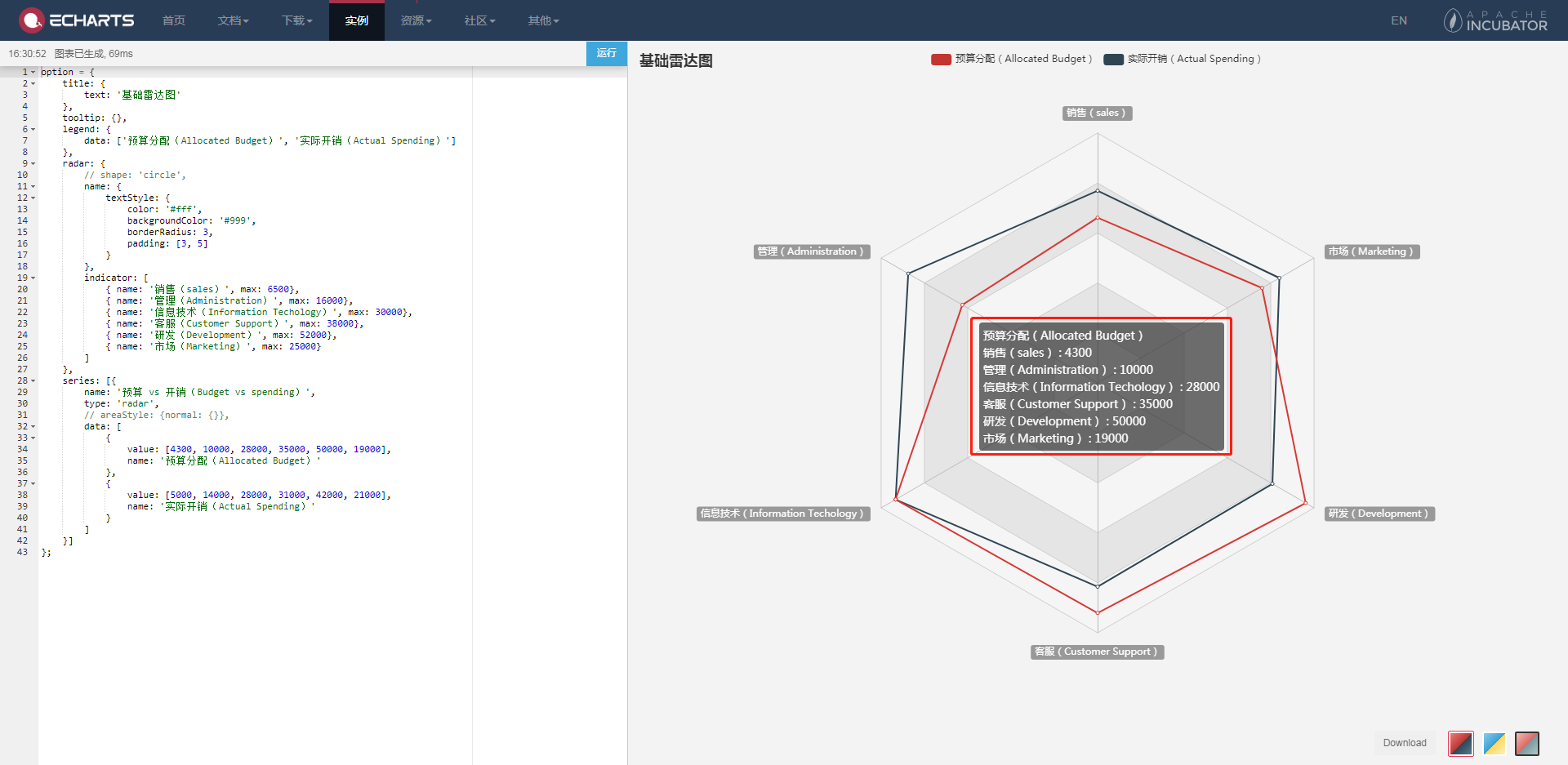Click the 运行 button to rerun the chart
This screenshot has height=765, width=1568.
coord(606,53)
